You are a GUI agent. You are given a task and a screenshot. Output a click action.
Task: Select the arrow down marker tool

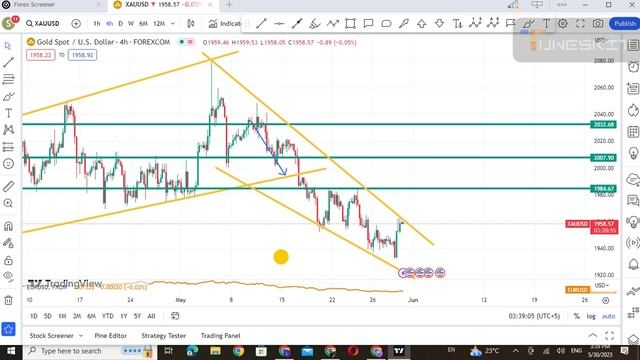[439, 24]
